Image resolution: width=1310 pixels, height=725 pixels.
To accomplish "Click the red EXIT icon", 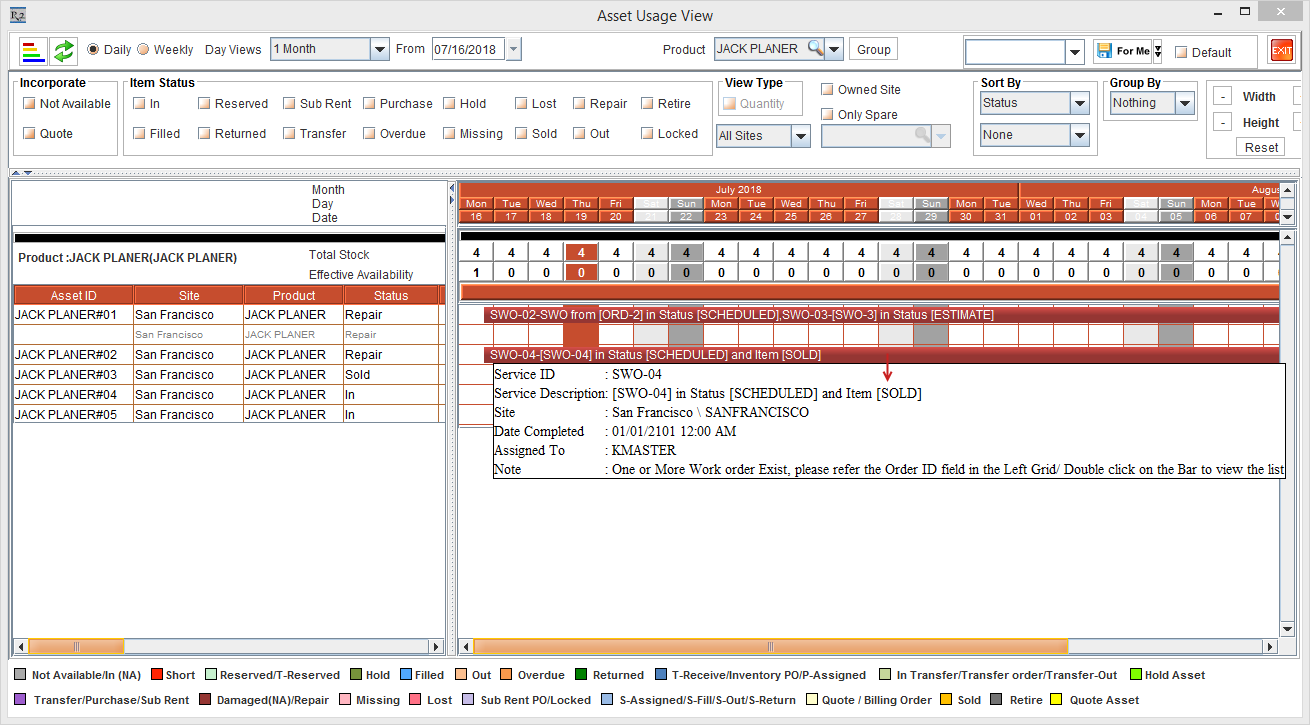I will 1281,51.
